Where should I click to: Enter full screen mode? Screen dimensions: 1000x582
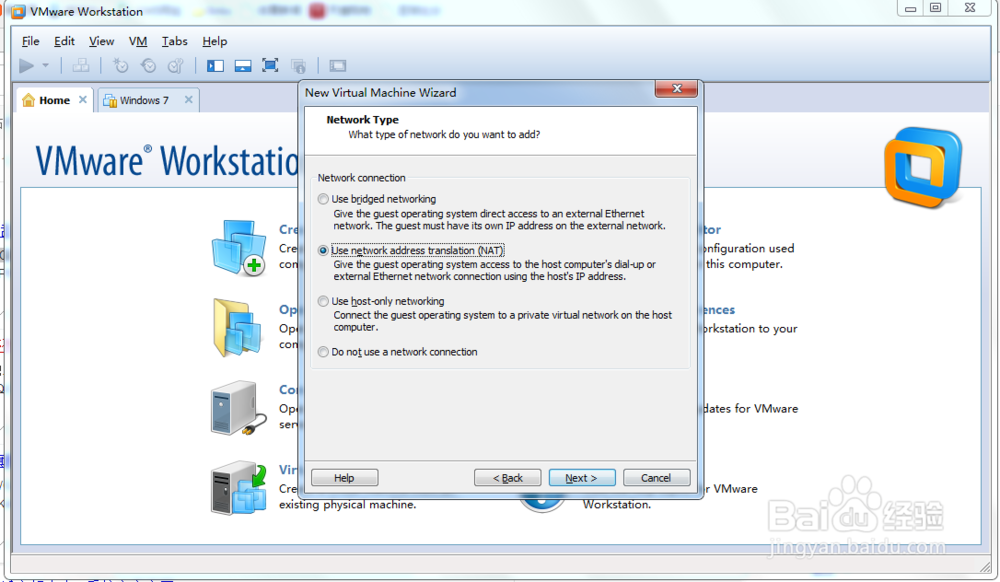(269, 65)
